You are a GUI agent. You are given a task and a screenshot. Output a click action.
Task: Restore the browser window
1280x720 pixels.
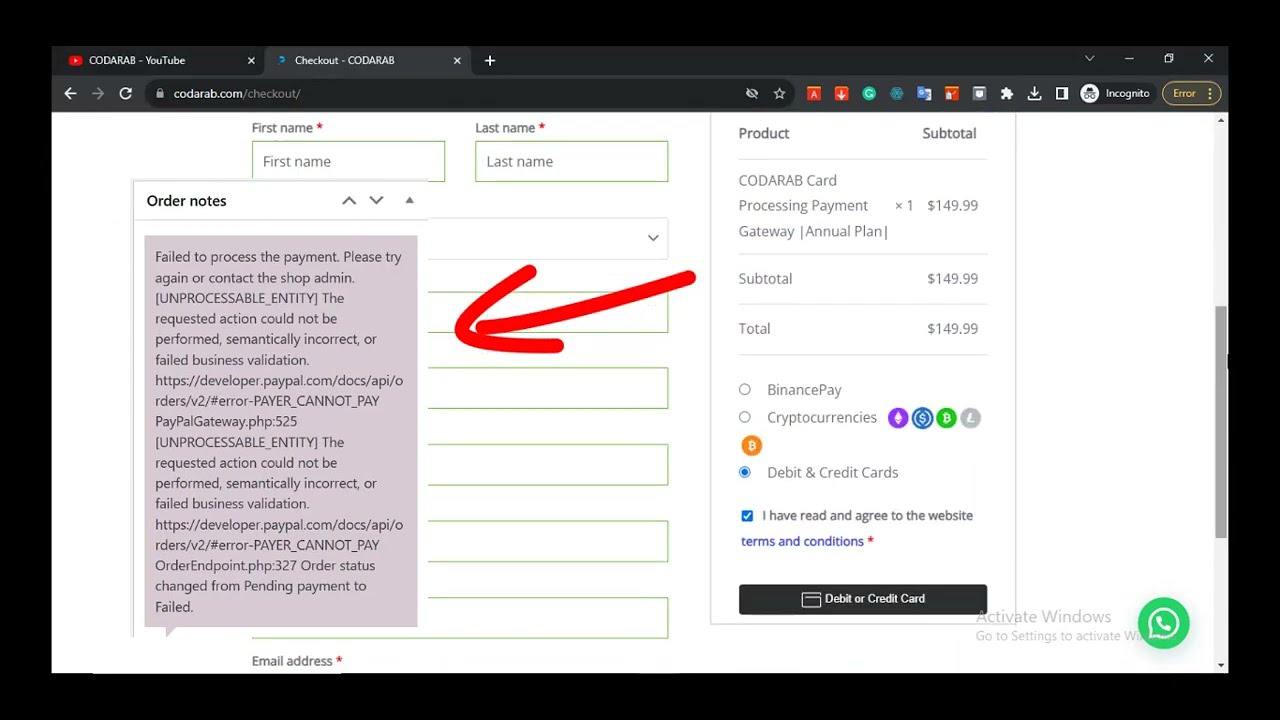tap(1168, 59)
